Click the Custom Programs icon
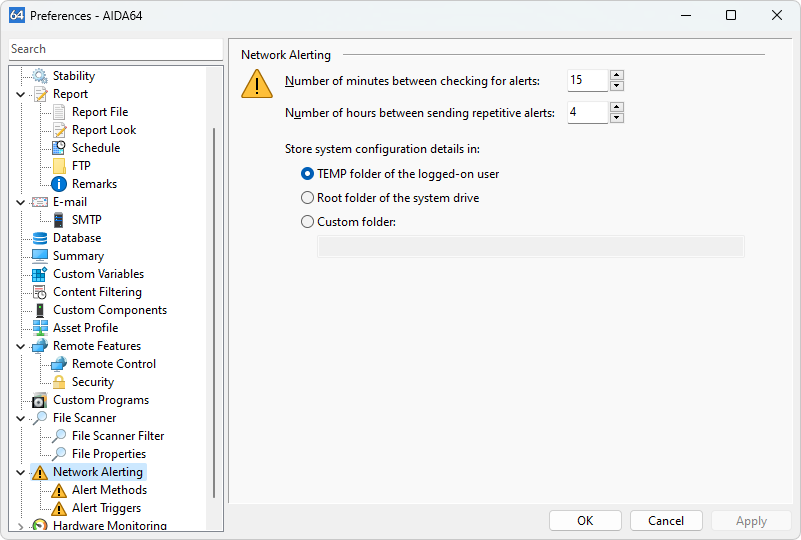The width and height of the screenshot is (801, 540). 40,400
